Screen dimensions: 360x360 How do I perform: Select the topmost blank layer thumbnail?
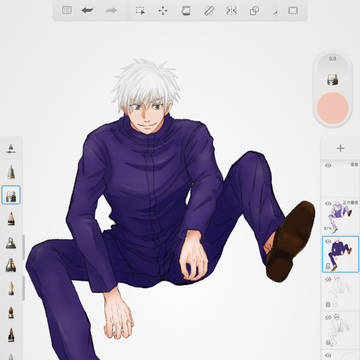tap(340, 179)
